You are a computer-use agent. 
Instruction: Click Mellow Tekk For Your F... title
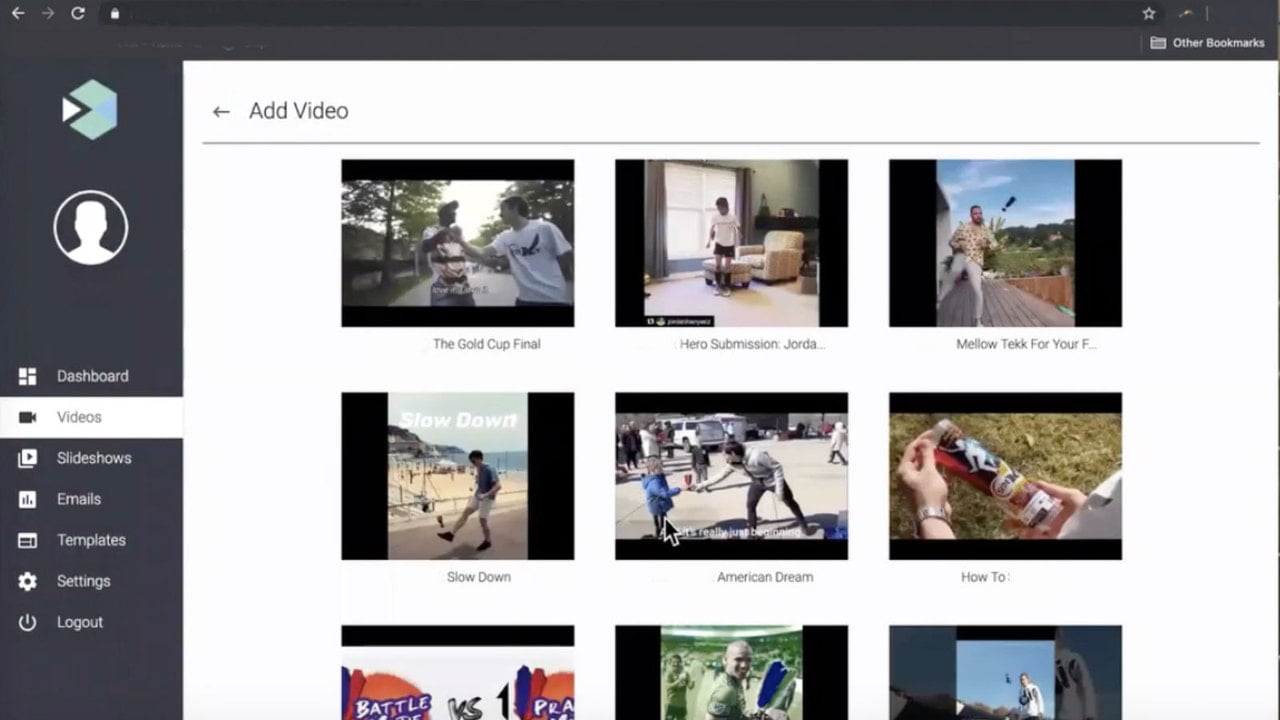point(1026,344)
